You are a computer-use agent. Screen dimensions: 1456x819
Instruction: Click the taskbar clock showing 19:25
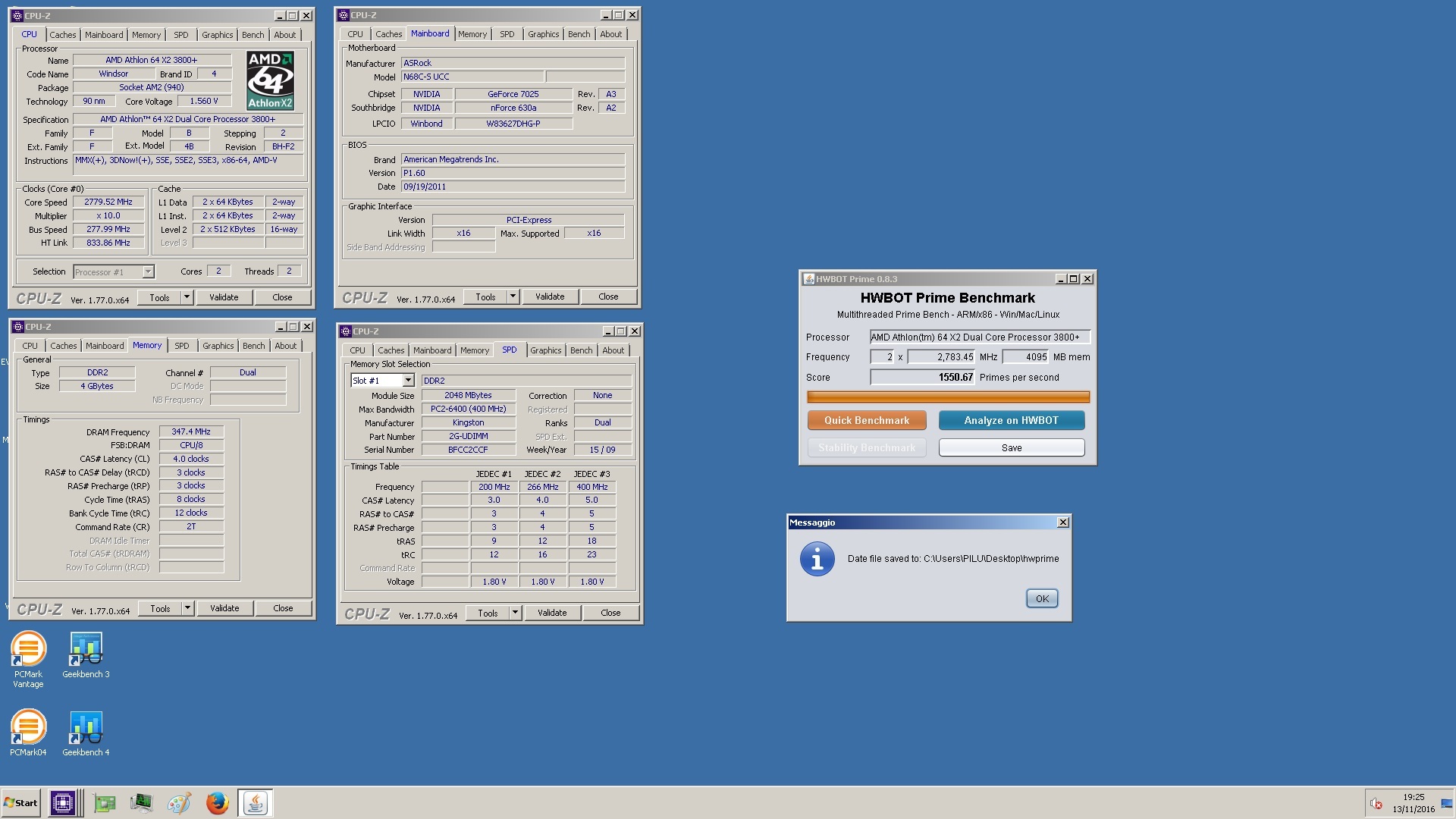click(x=1414, y=803)
